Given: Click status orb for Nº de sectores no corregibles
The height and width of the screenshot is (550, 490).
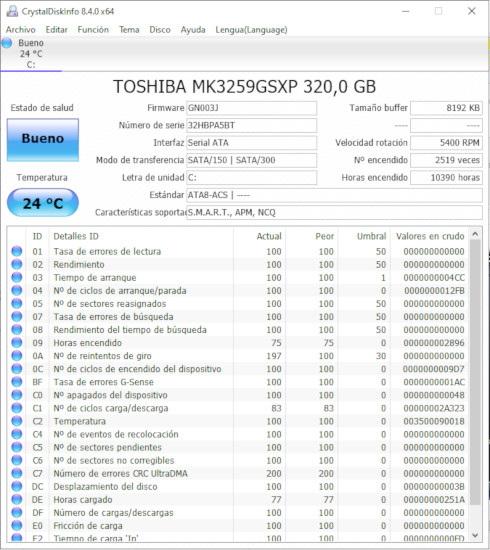Looking at the screenshot, I should [x=16, y=460].
